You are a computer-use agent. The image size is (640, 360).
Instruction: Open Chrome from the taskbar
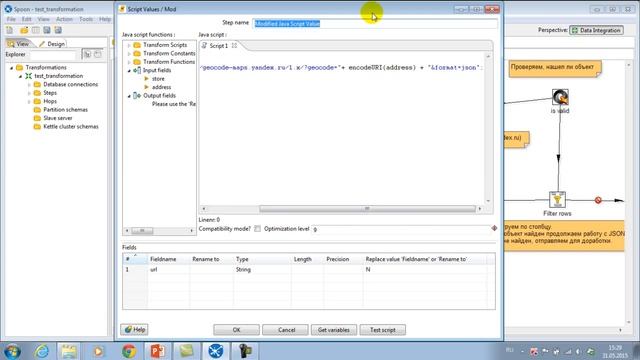129,351
